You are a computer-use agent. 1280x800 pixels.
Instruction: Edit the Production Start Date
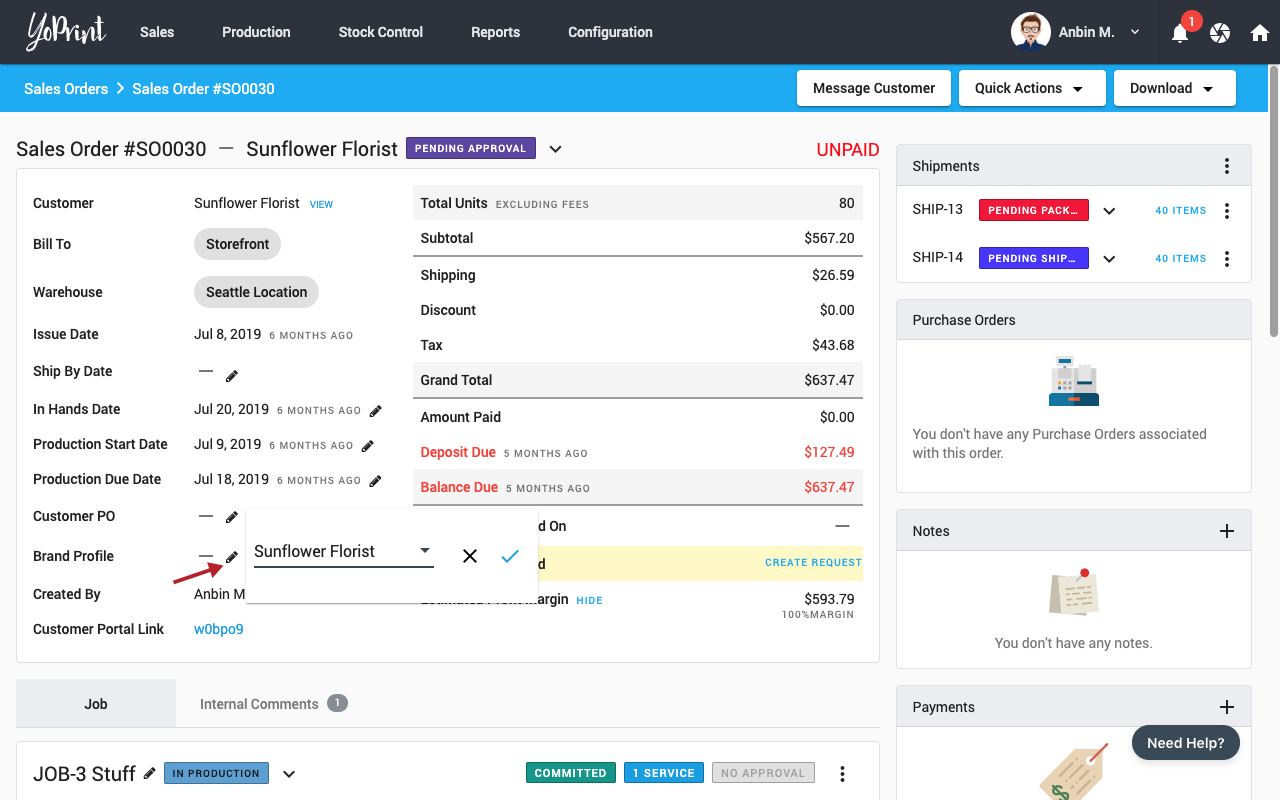click(368, 446)
